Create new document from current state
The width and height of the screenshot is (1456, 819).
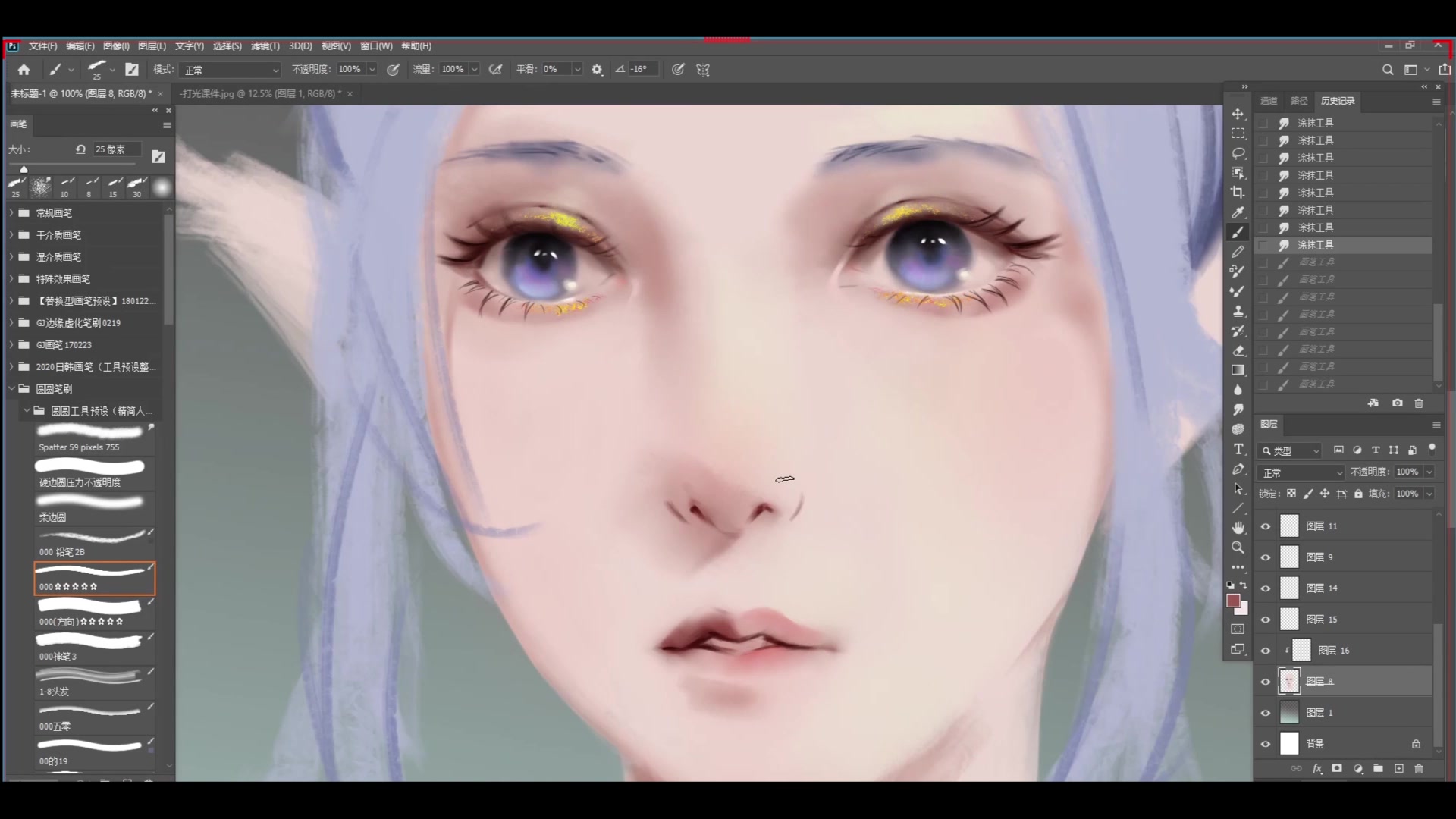[1373, 403]
